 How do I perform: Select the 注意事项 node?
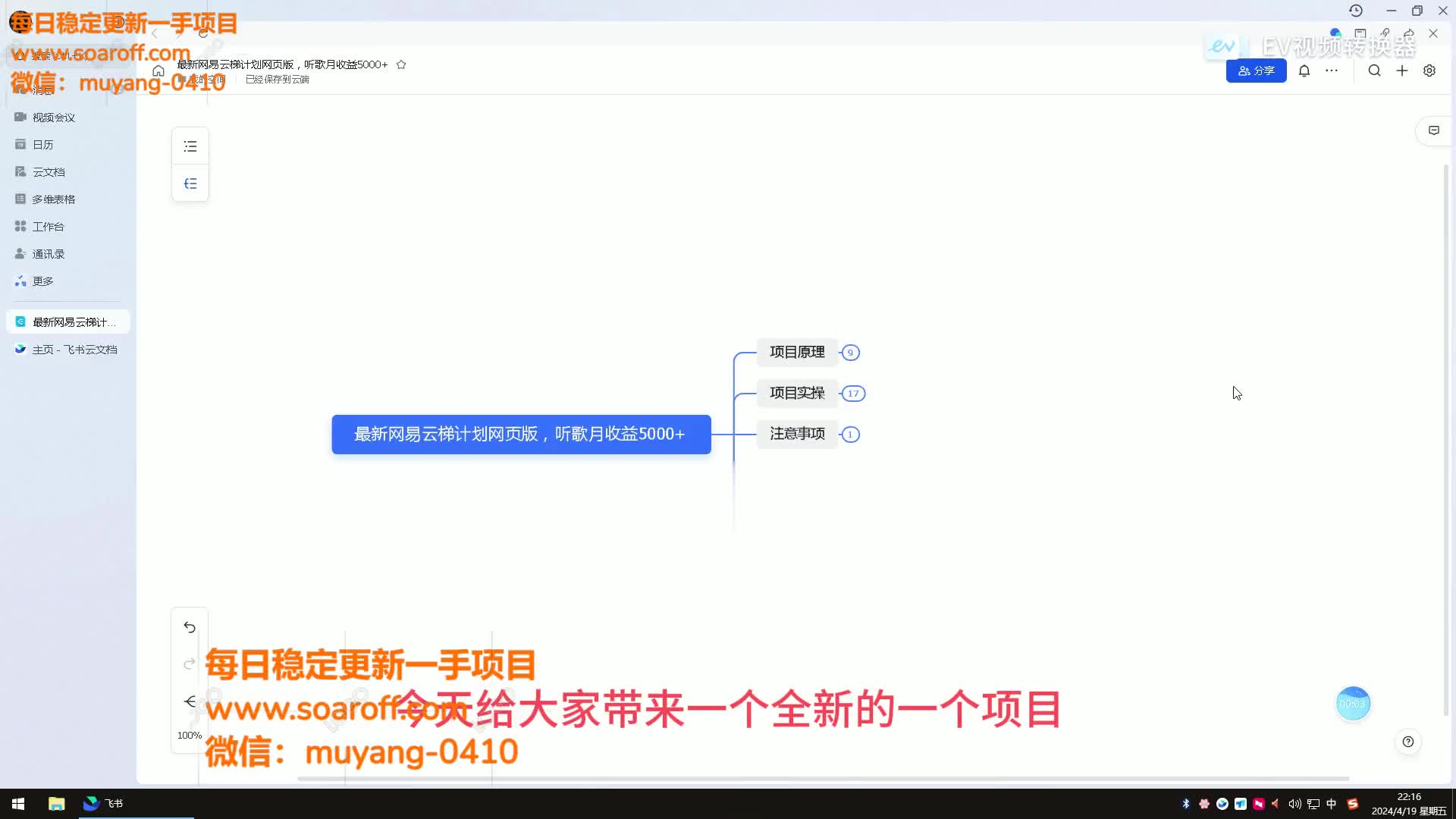[797, 434]
